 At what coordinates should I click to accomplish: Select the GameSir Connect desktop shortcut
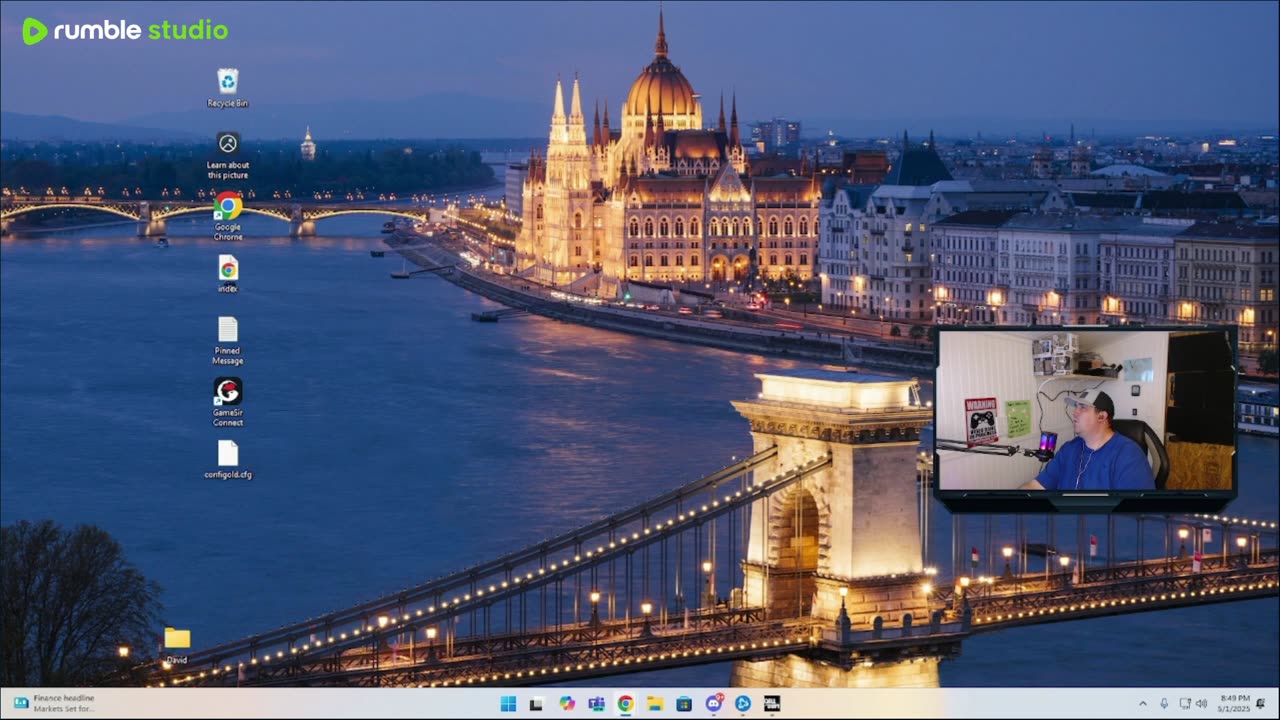(228, 392)
